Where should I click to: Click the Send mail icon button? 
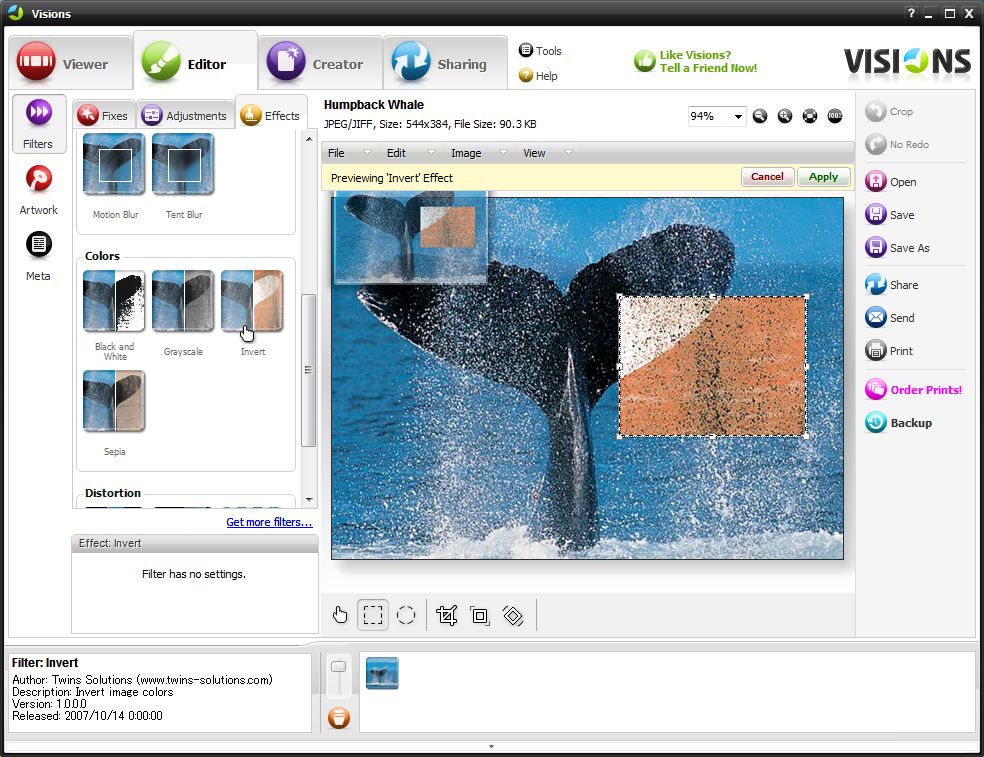click(890, 318)
